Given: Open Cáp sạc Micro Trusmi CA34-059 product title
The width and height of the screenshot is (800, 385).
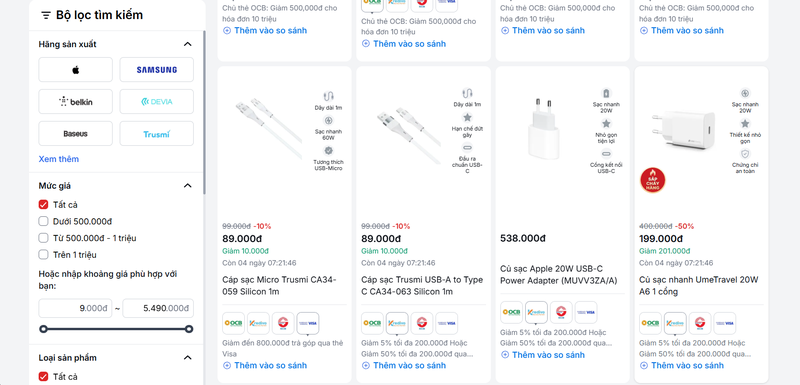Looking at the screenshot, I should tap(280, 286).
